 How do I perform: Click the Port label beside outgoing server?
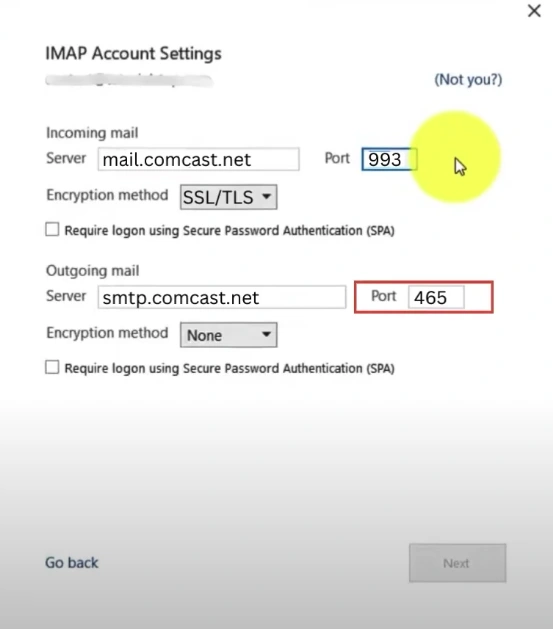click(383, 296)
